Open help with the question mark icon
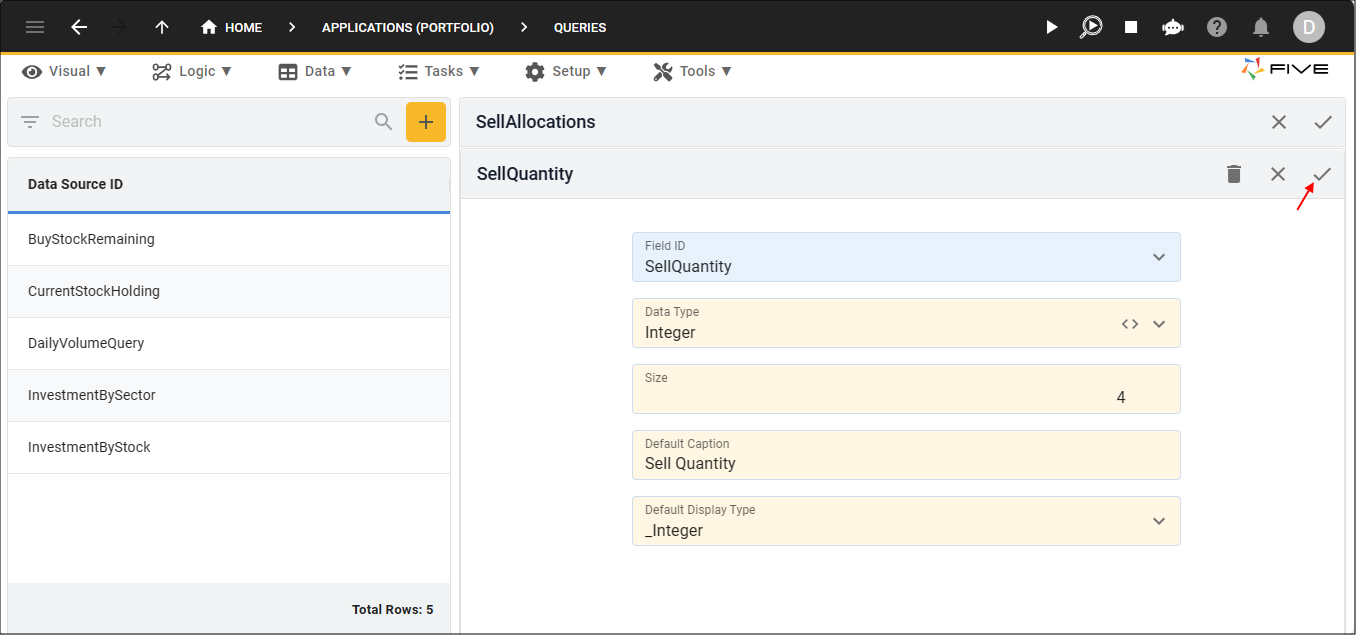Image resolution: width=1356 pixels, height=635 pixels. pyautogui.click(x=1217, y=27)
